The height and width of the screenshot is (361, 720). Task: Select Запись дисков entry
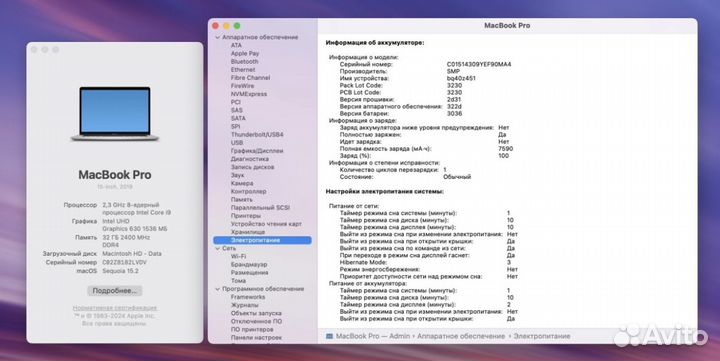pyautogui.click(x=252, y=167)
